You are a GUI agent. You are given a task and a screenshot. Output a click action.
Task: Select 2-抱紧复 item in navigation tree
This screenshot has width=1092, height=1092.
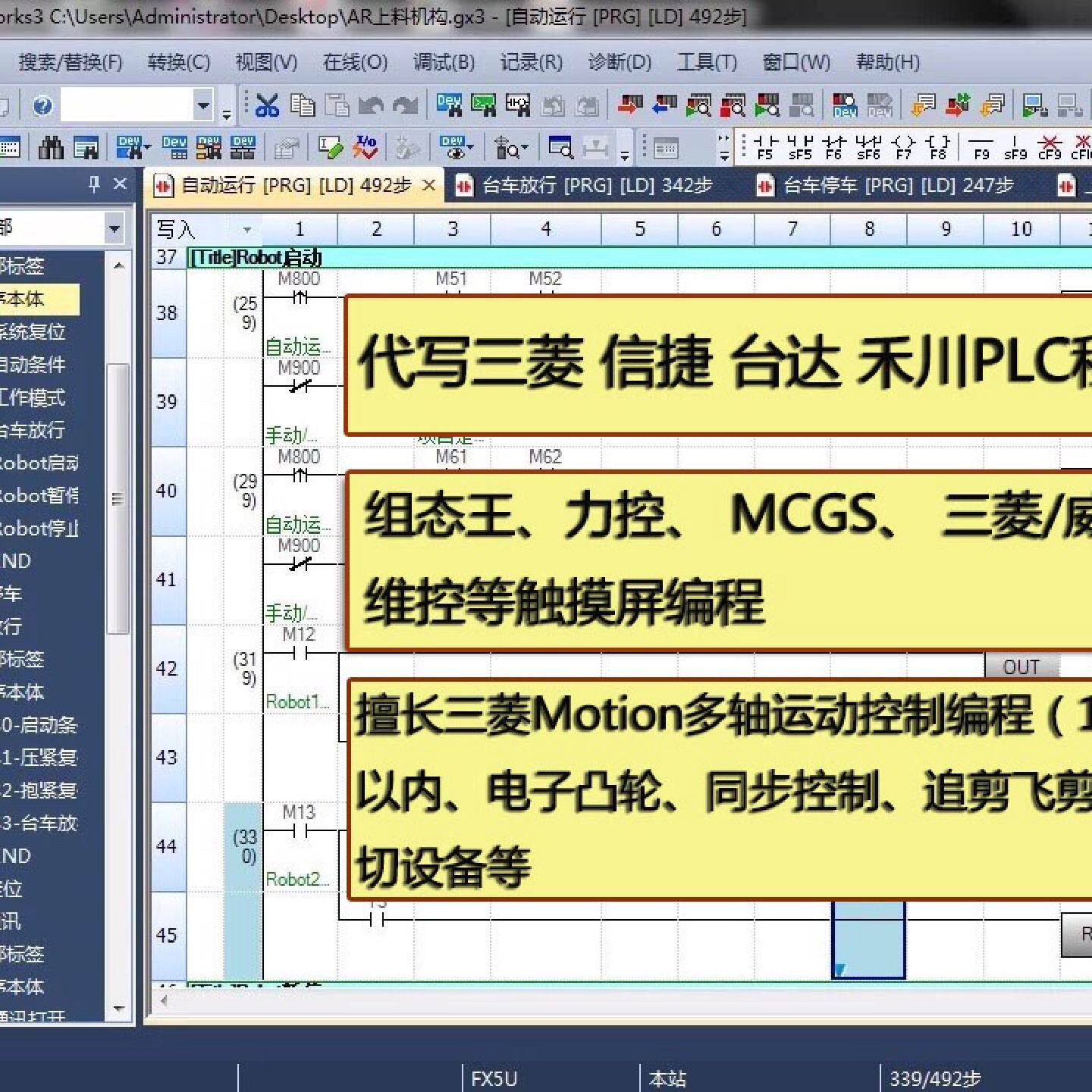pyautogui.click(x=39, y=790)
